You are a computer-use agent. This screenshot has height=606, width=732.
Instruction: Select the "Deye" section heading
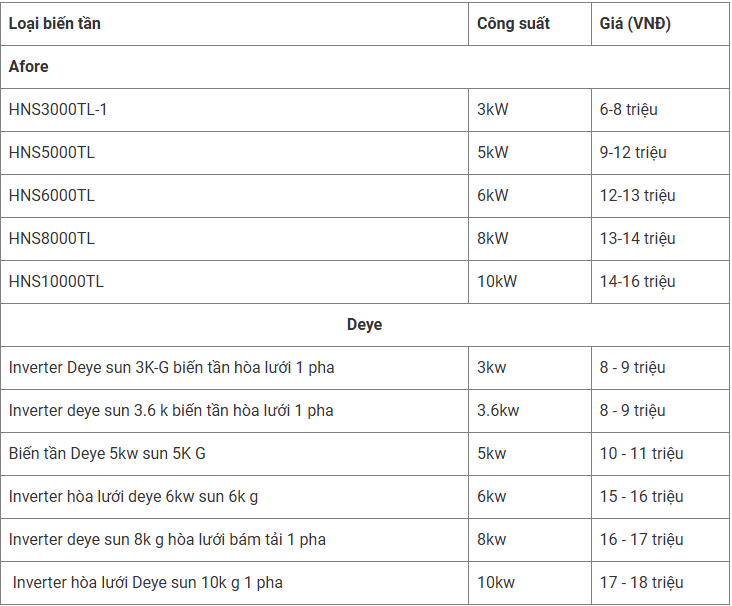364,325
